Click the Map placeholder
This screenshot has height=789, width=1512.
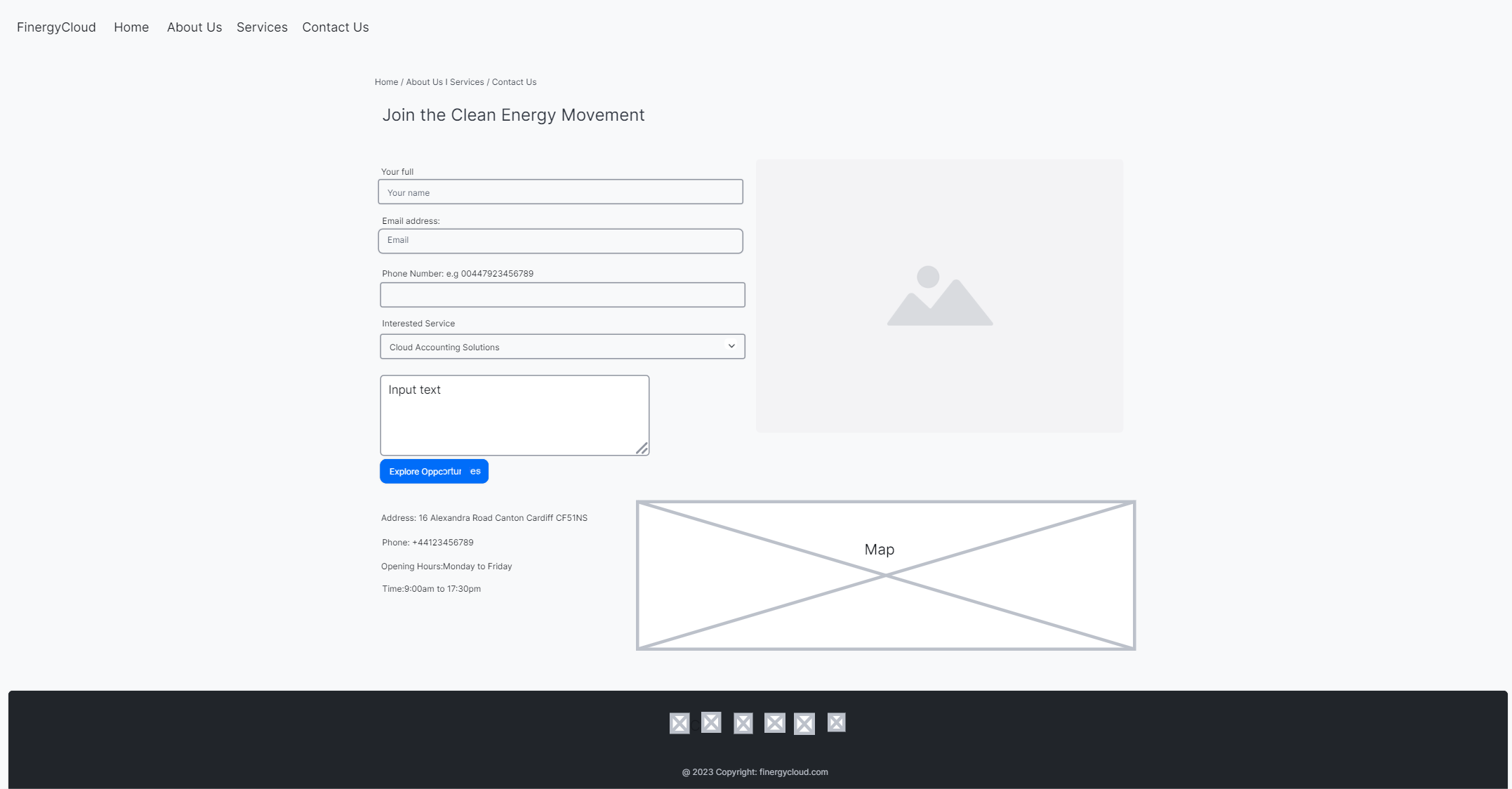(x=885, y=576)
